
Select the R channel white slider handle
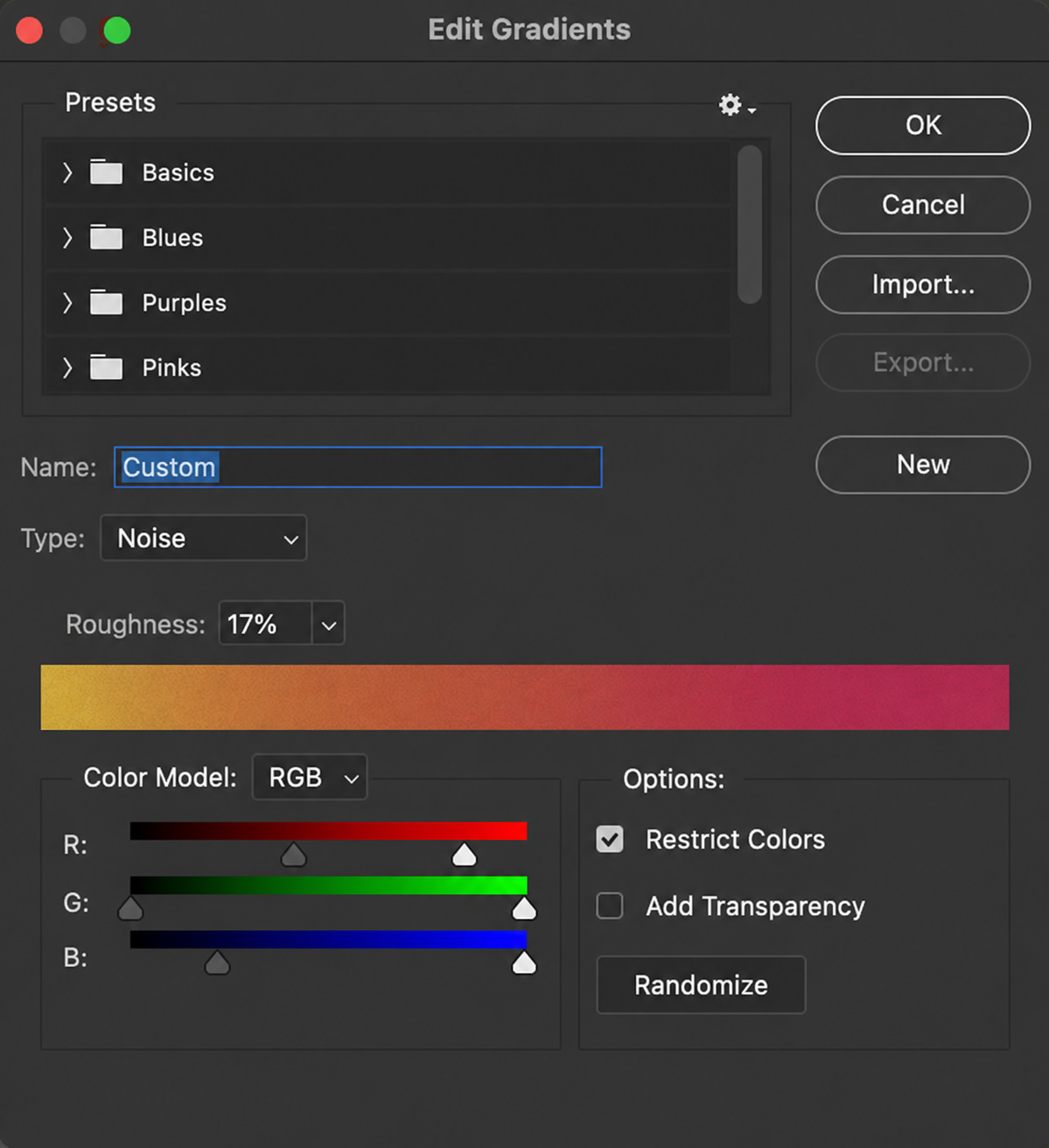coord(465,855)
